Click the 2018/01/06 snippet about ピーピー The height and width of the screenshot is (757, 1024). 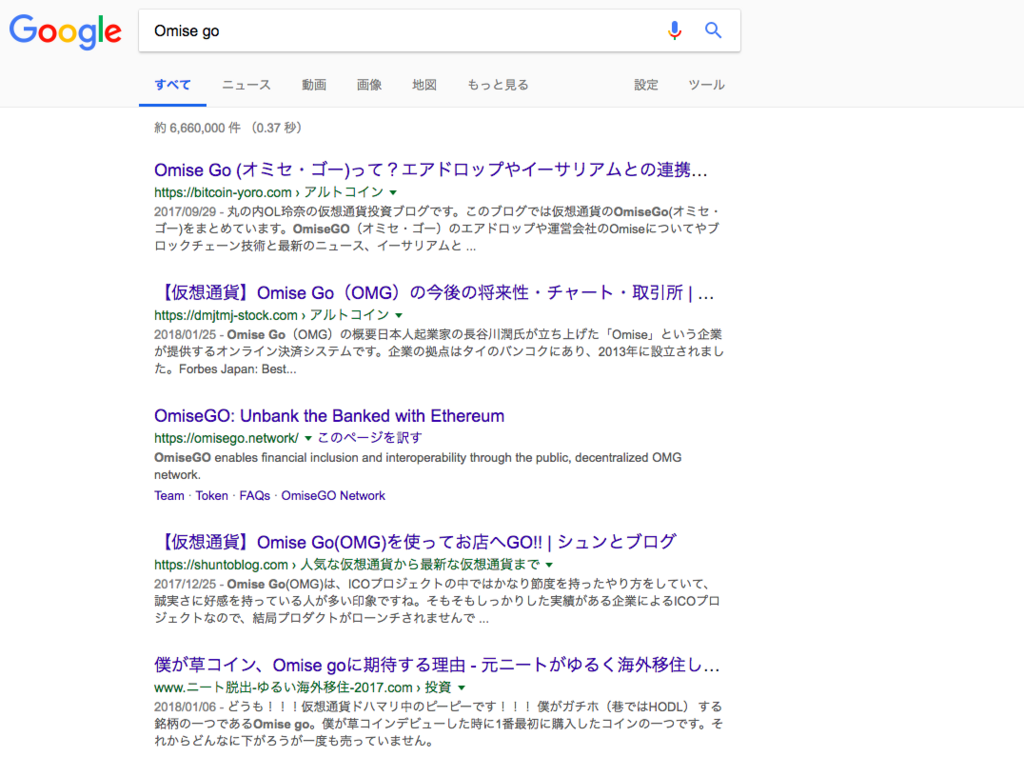click(x=438, y=724)
